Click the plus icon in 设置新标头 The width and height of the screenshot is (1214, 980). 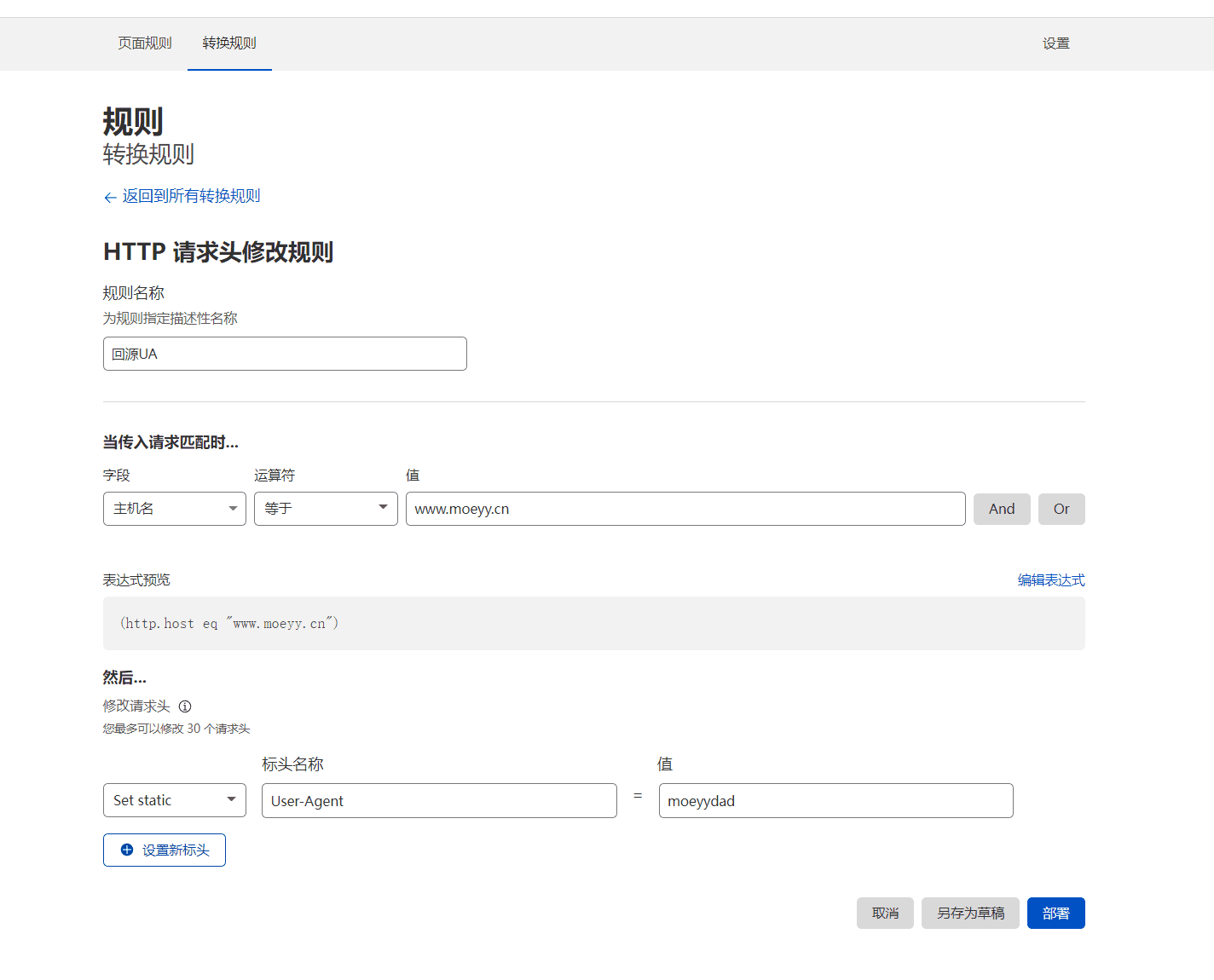coord(127,850)
